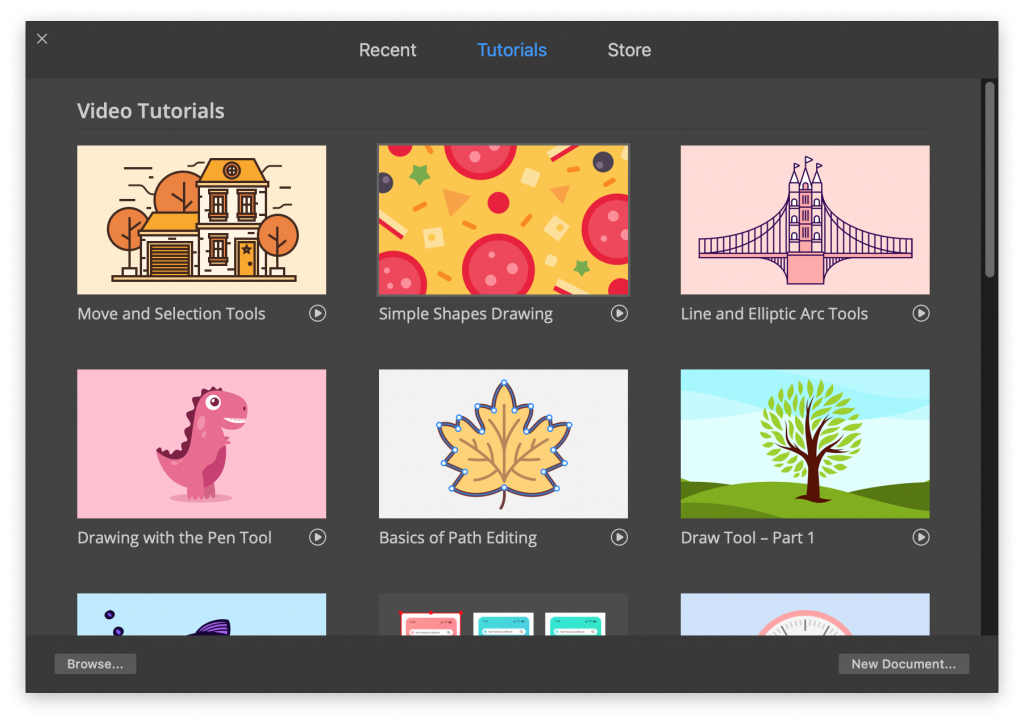Click the Basics of Path Editing title
The height and width of the screenshot is (723, 1024).
458,538
